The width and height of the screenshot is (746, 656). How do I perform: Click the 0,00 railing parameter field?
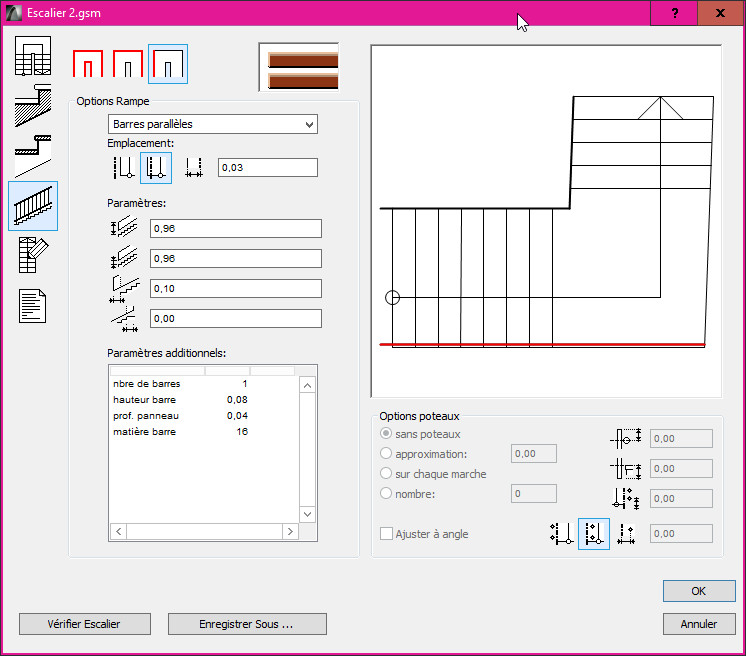[236, 318]
